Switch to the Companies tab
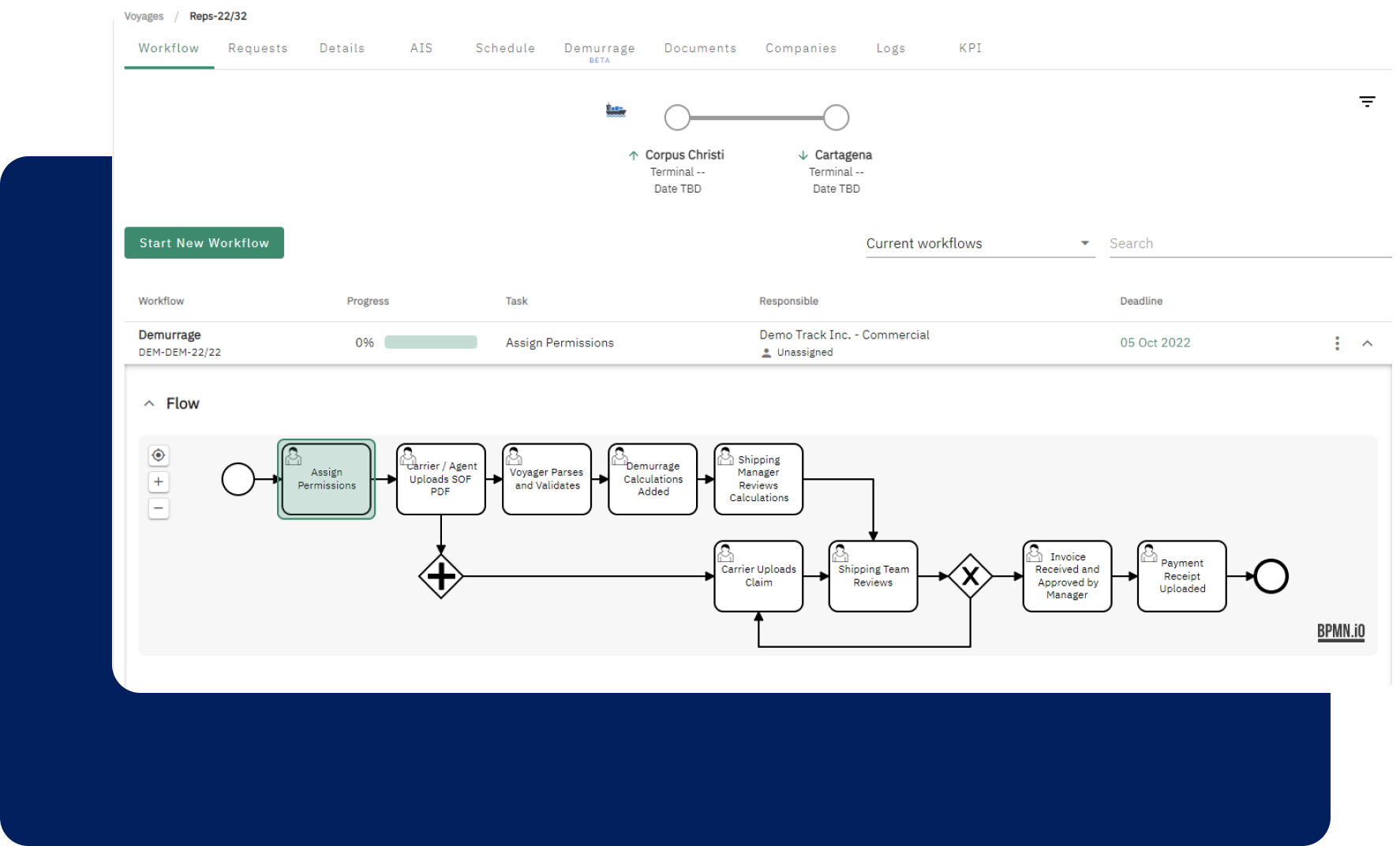Viewport: 1400px width, 846px height. click(801, 48)
